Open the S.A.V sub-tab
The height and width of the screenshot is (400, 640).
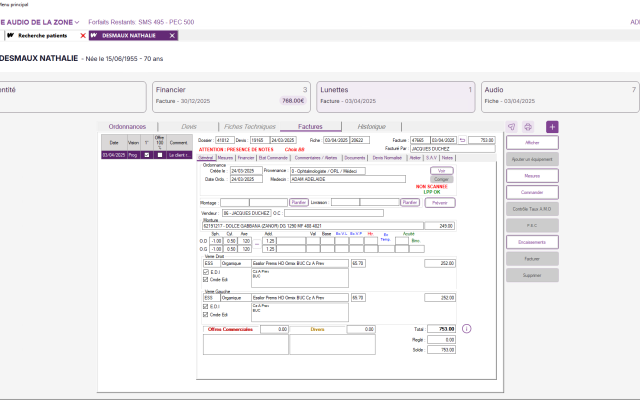431,158
